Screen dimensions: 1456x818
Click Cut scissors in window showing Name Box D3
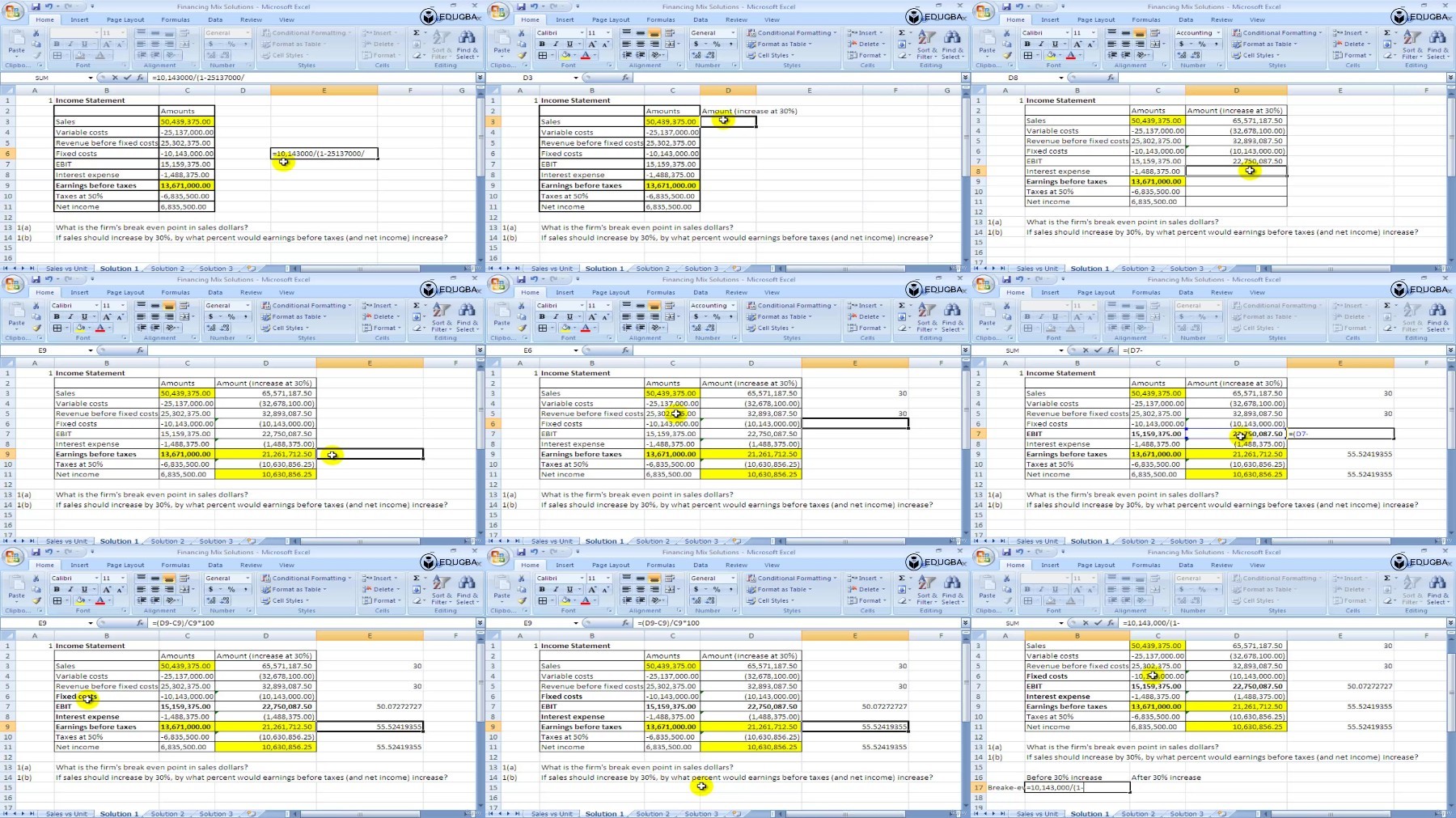tap(521, 34)
